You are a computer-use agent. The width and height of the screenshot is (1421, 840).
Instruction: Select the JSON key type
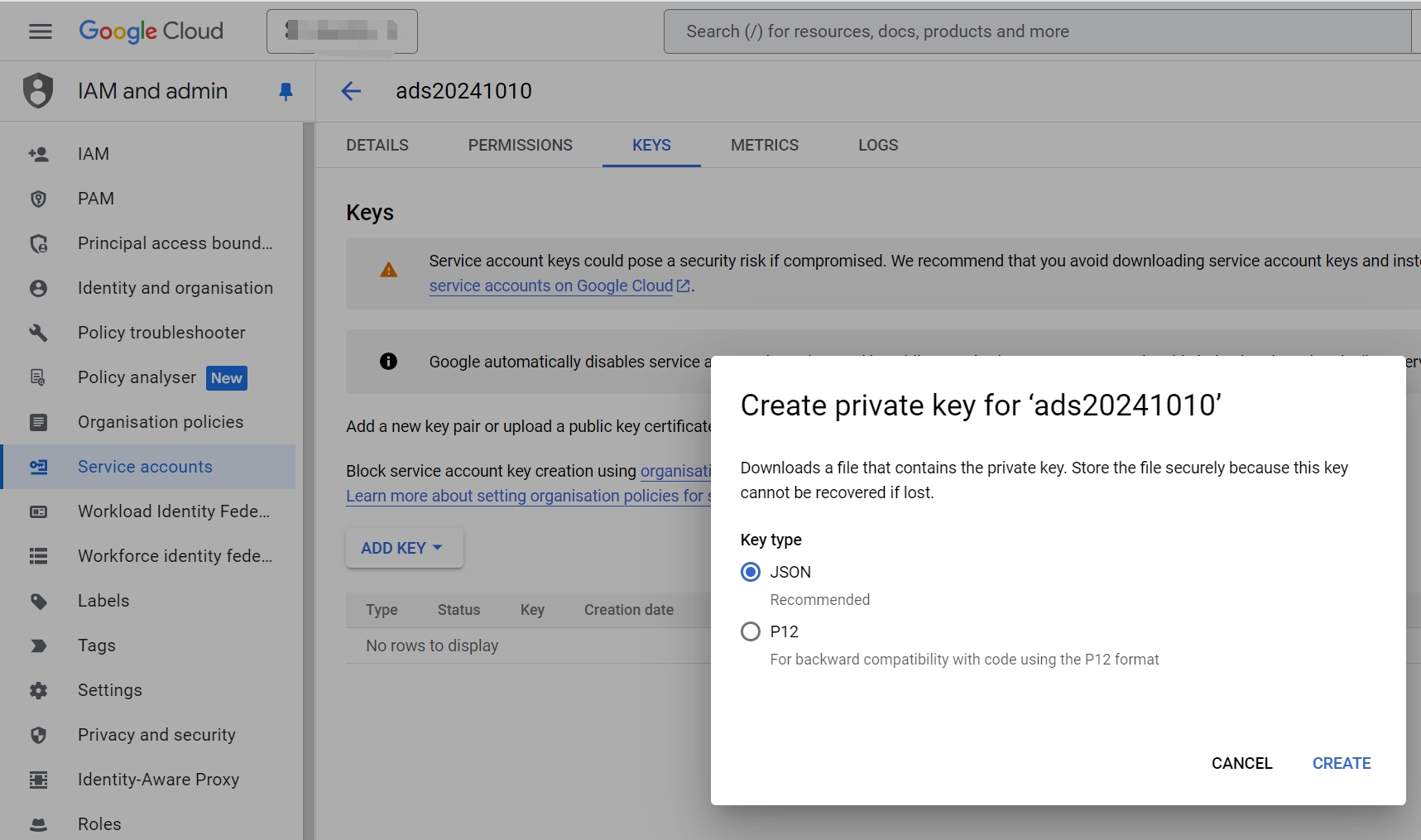tap(751, 572)
